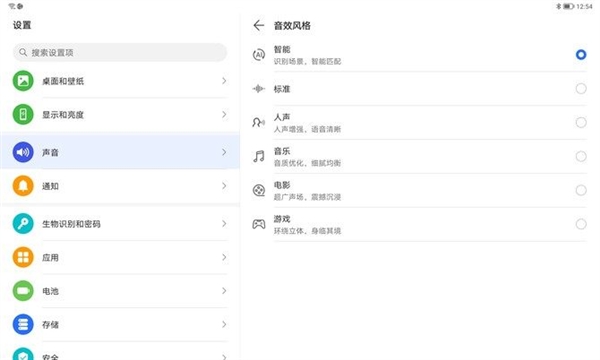The height and width of the screenshot is (360, 600).
Task: Click the 桌面和壁纸 green picture icon
Action: coord(23,81)
